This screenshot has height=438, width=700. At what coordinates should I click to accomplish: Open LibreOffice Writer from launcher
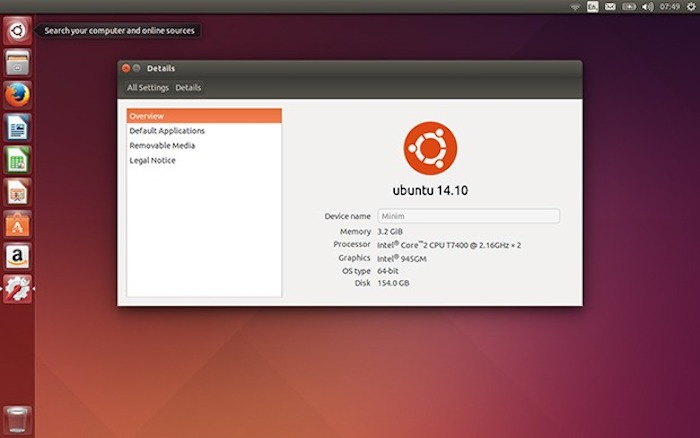pyautogui.click(x=17, y=127)
